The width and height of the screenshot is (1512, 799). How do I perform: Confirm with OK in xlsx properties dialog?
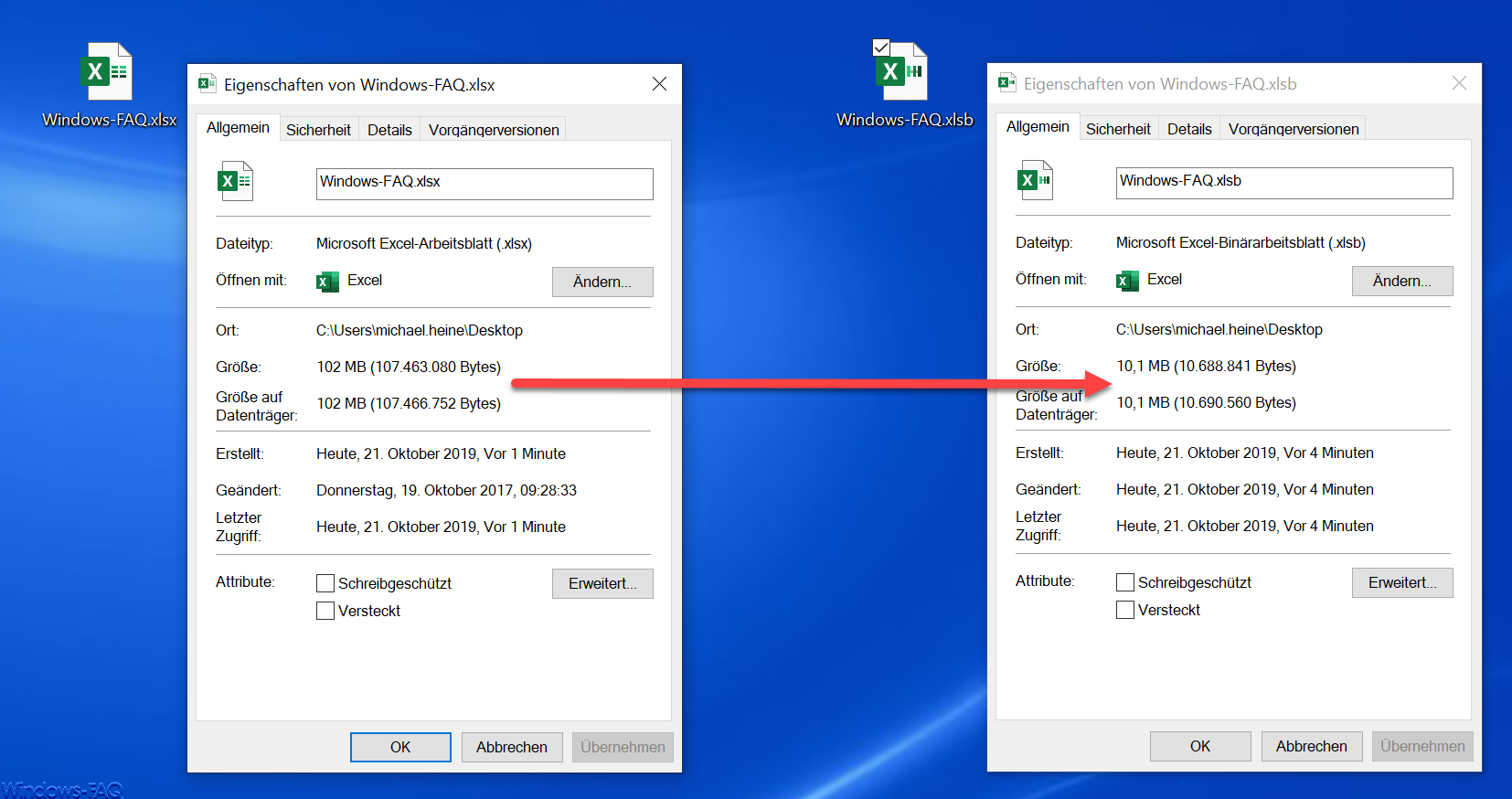[400, 747]
